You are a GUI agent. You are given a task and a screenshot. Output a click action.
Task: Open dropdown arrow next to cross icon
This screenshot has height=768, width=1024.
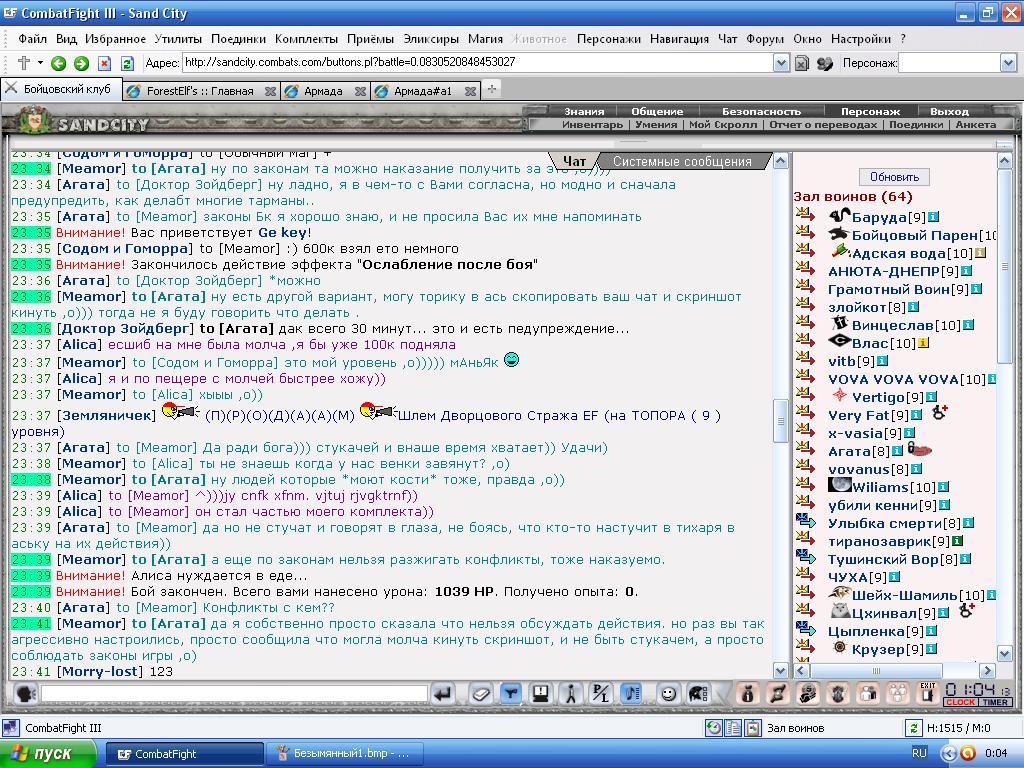tap(40, 63)
